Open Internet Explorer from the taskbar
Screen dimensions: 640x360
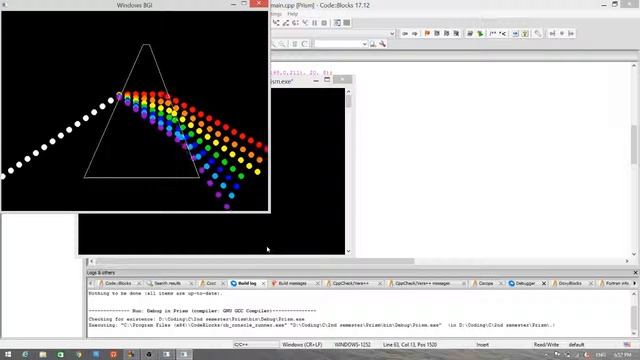click(25, 355)
